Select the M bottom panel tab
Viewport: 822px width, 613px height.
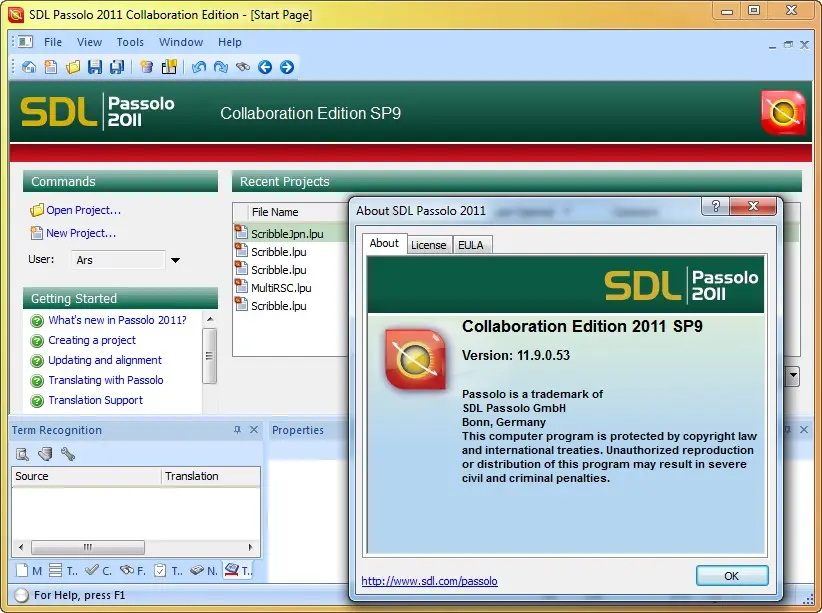[x=29, y=571]
